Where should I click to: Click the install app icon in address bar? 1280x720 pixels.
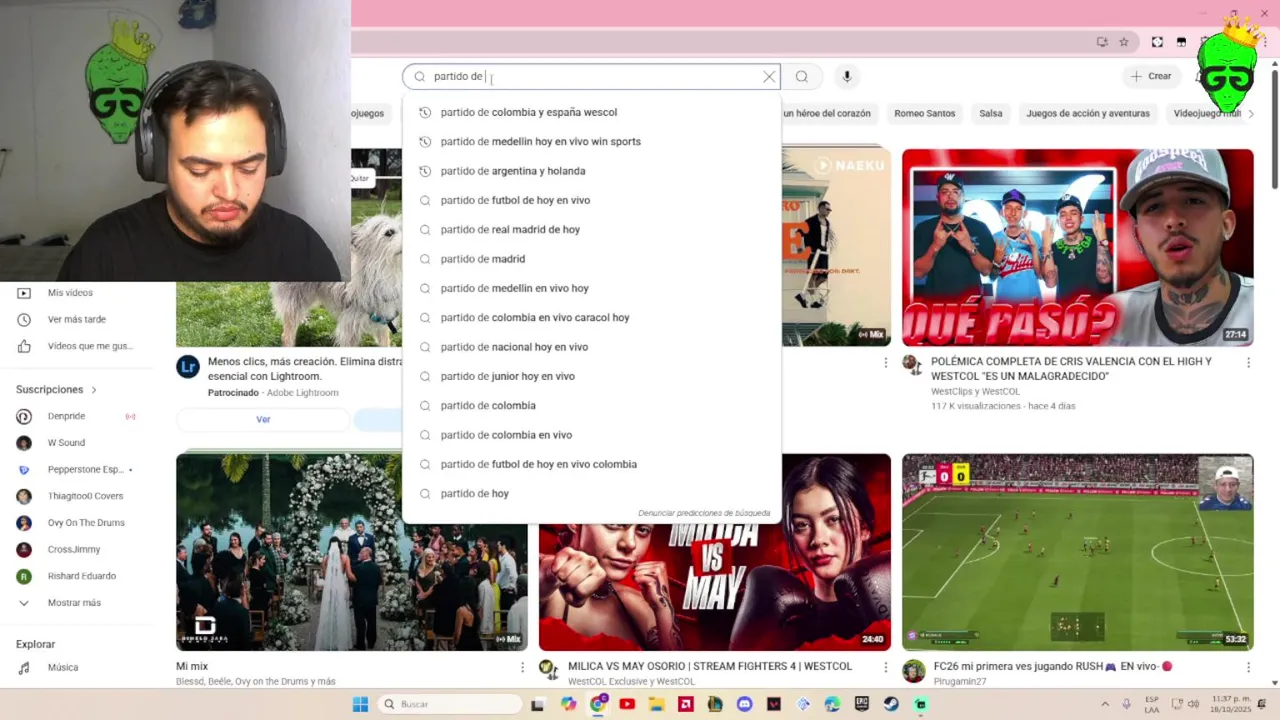pos(1102,42)
